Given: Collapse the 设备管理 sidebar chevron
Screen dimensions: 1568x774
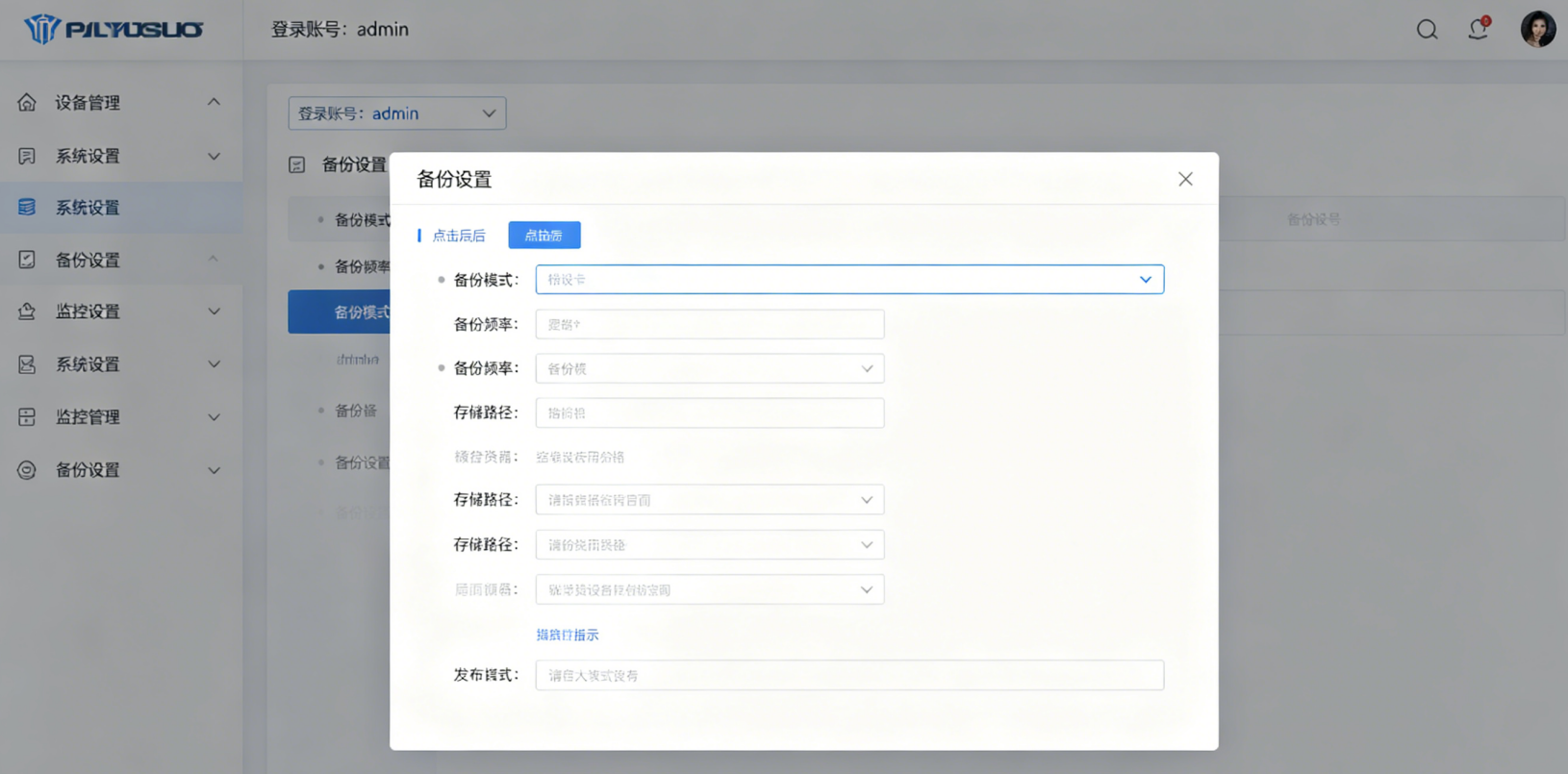Looking at the screenshot, I should [x=214, y=102].
